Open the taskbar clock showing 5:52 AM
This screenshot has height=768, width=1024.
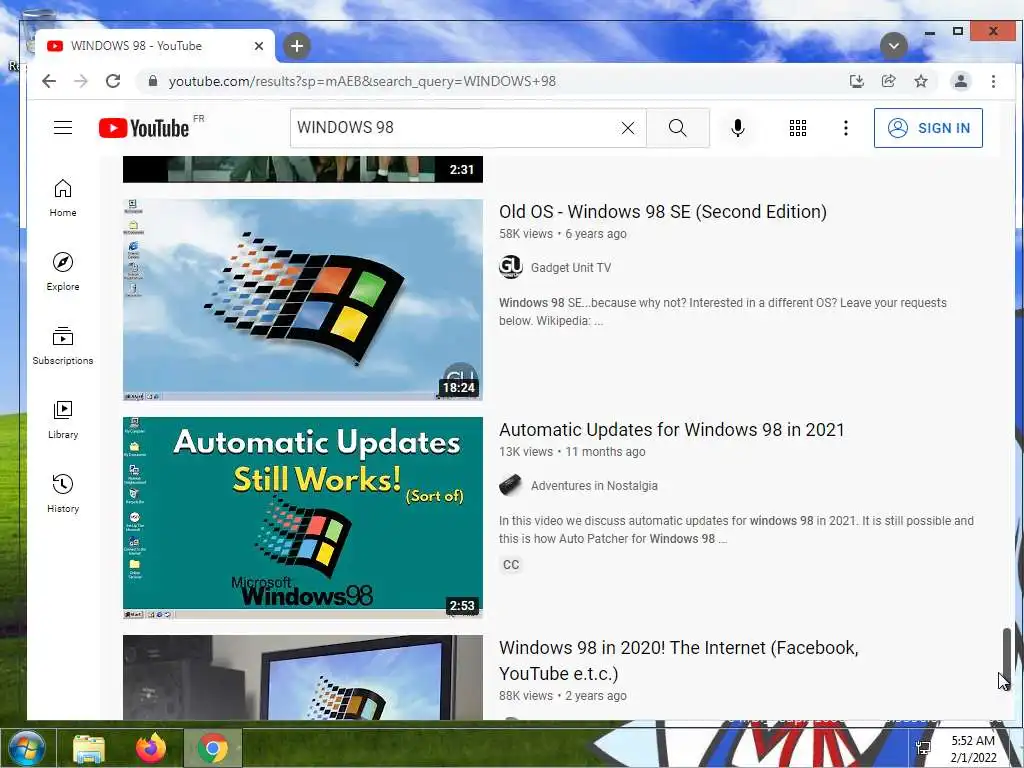[x=973, y=749]
